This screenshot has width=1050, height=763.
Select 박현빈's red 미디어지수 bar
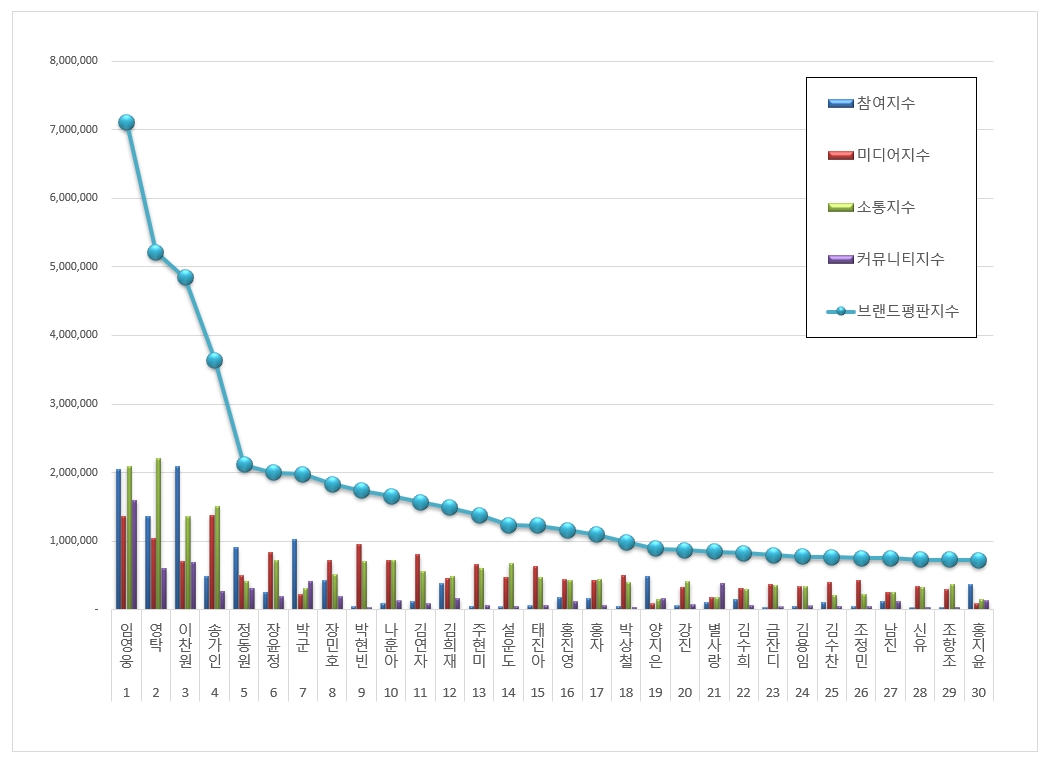pyautogui.click(x=359, y=577)
